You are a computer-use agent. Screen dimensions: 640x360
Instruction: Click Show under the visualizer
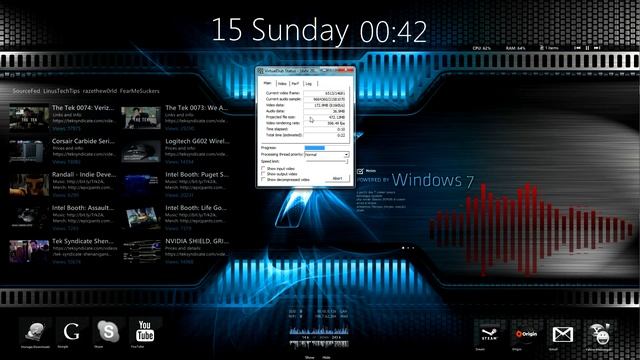310,358
